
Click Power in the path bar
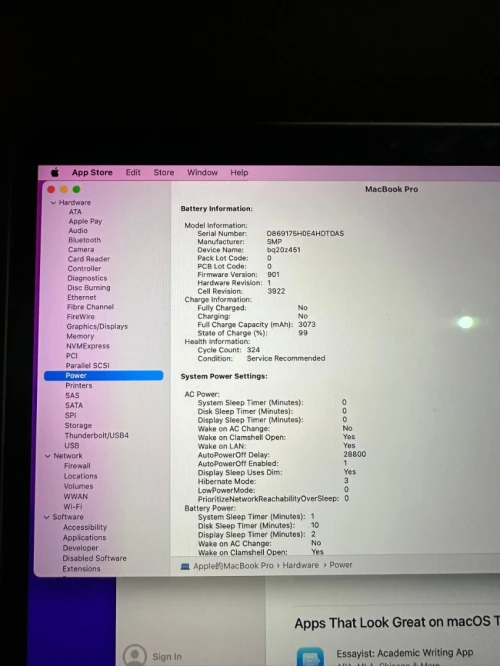coord(341,565)
